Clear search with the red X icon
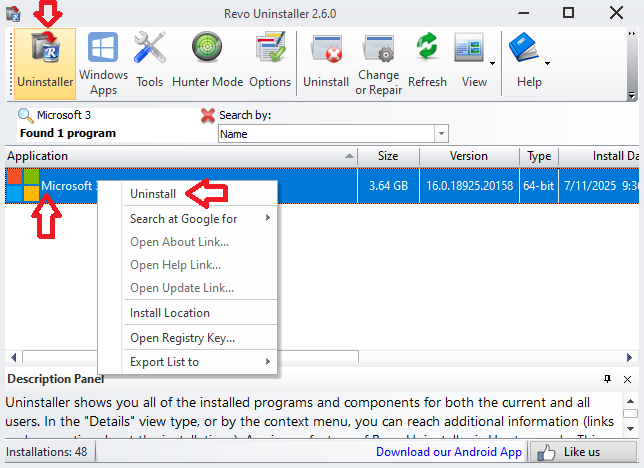Viewport: 644px width, 468px height. click(x=207, y=115)
